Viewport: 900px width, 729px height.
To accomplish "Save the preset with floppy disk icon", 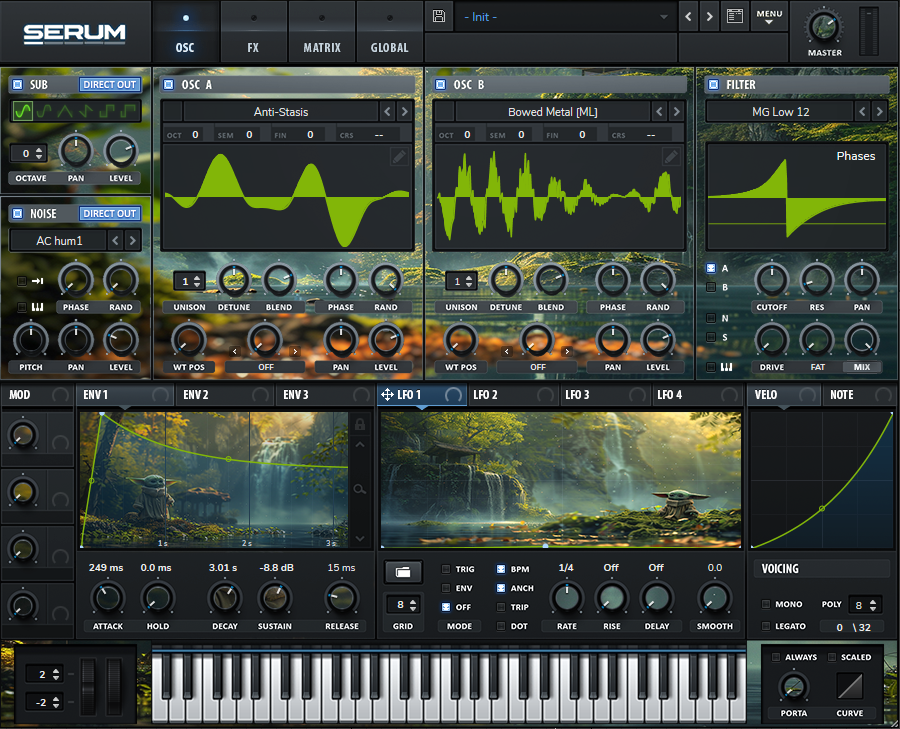I will click(x=439, y=16).
